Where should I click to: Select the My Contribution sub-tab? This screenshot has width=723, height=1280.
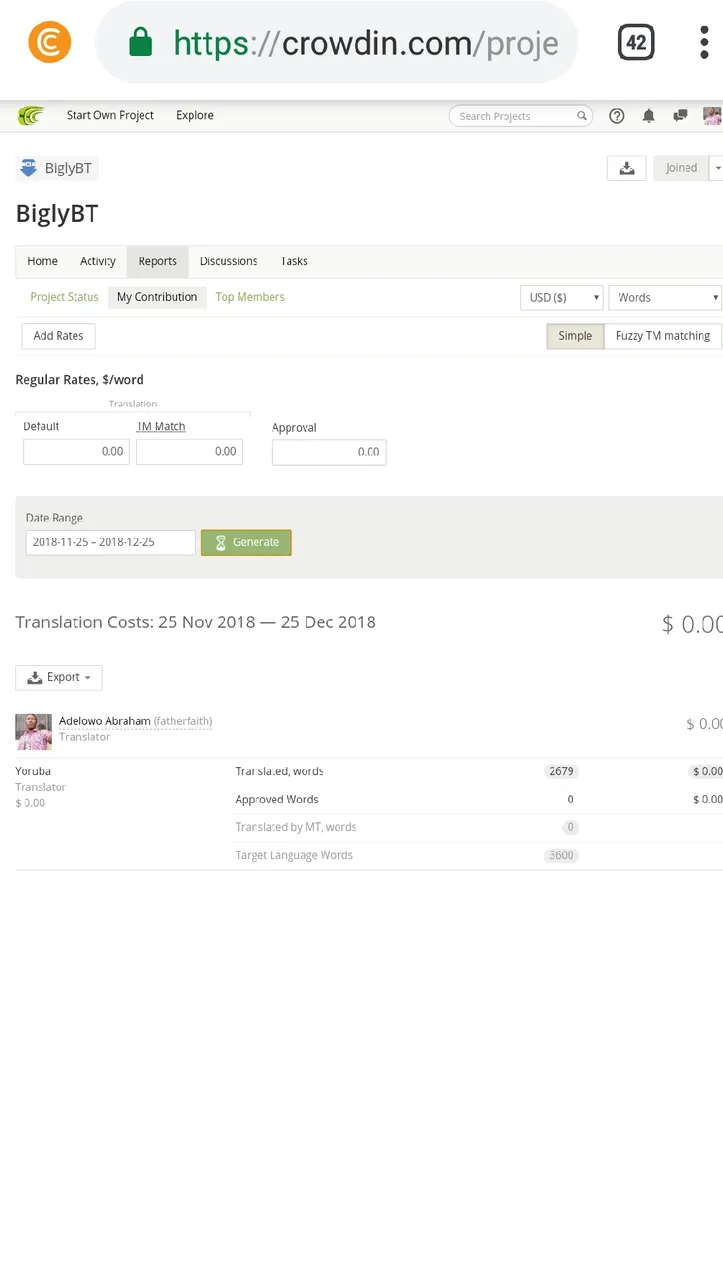pyautogui.click(x=157, y=297)
